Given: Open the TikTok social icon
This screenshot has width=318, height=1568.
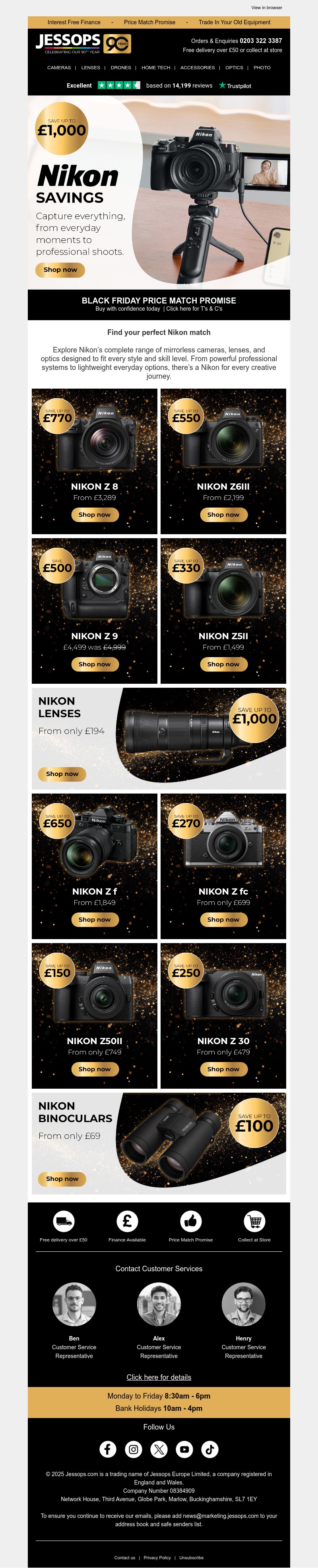Looking at the screenshot, I should [x=210, y=1449].
